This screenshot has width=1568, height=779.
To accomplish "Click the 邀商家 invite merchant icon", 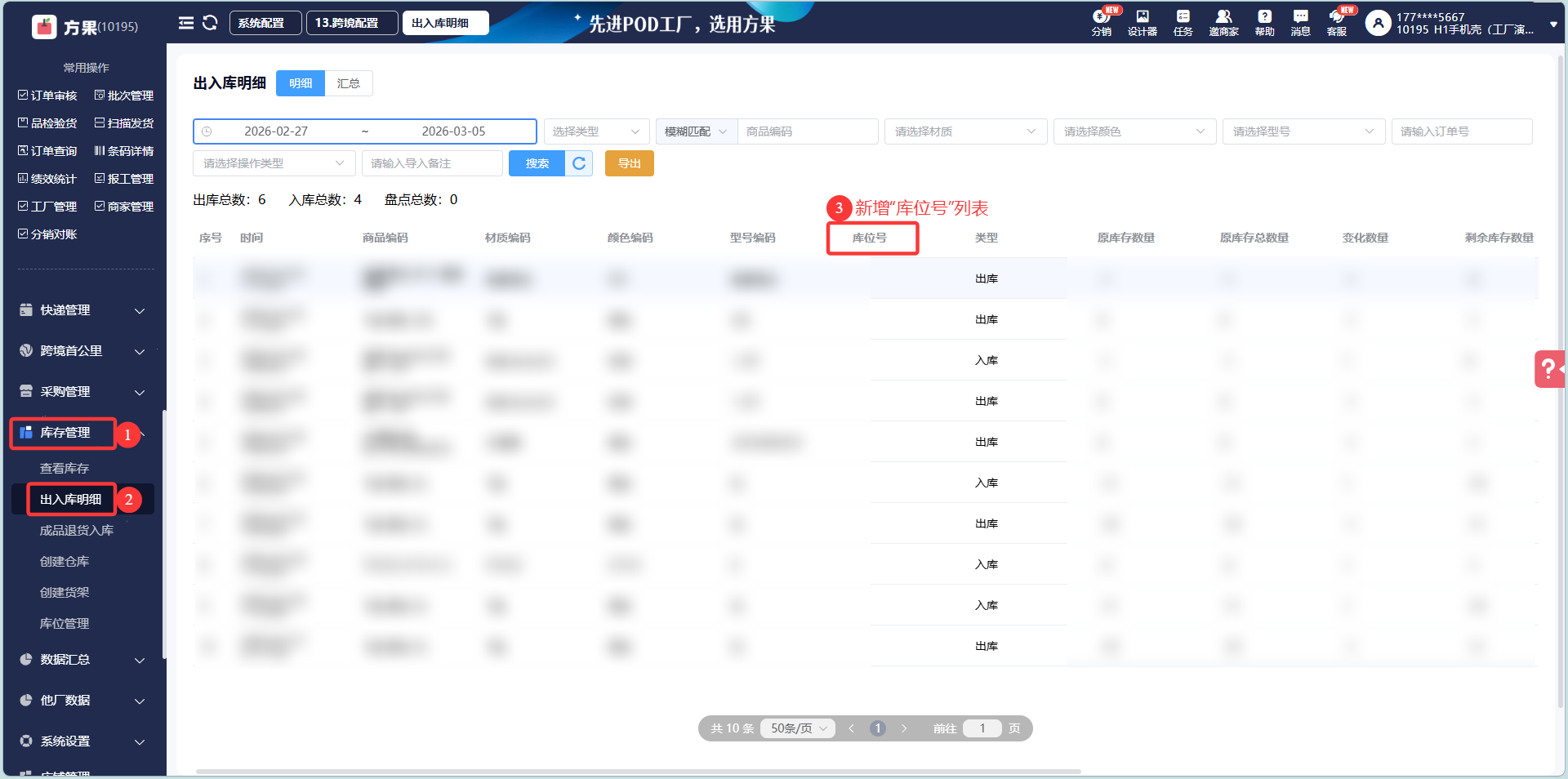I will tap(1223, 22).
